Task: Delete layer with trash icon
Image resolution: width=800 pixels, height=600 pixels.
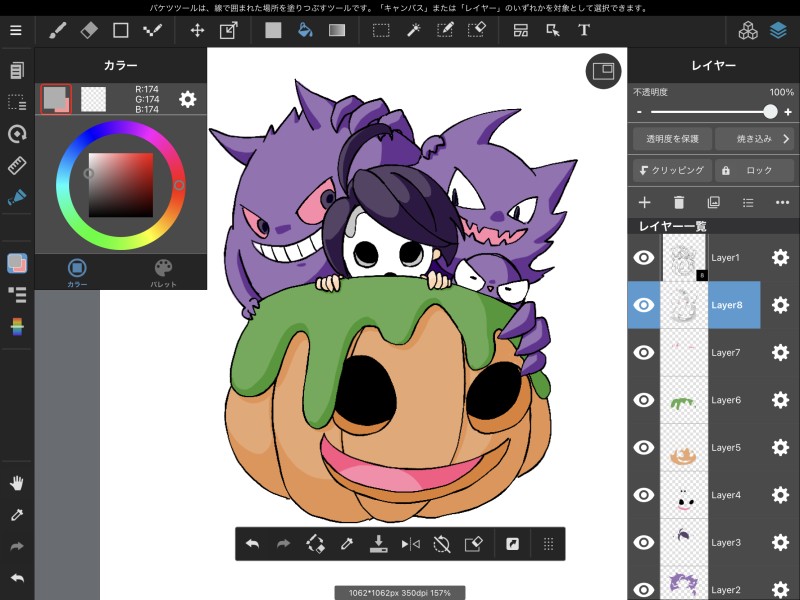Action: [679, 203]
